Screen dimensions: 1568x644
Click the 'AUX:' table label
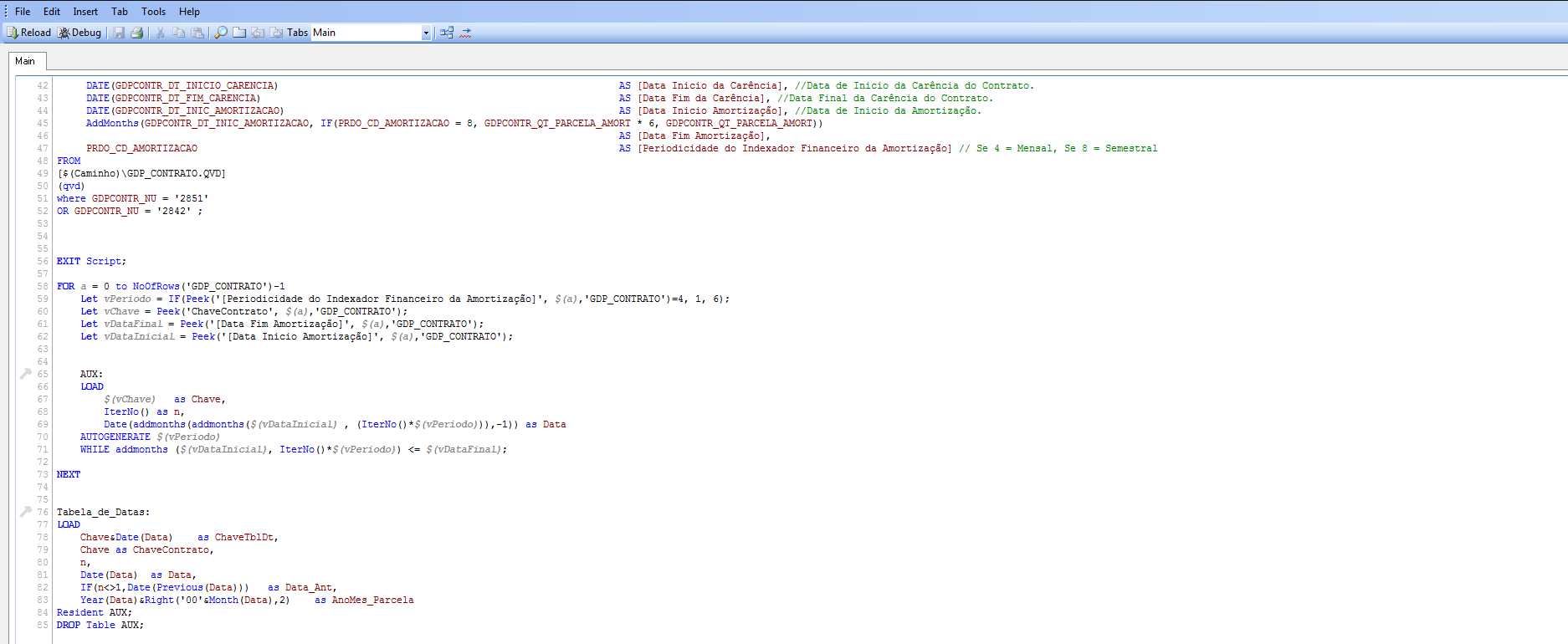pos(92,374)
